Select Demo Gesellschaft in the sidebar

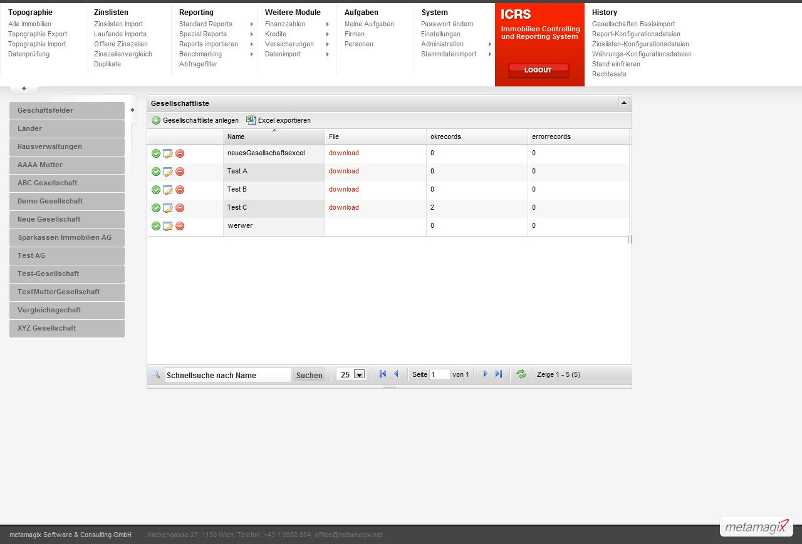(x=67, y=201)
